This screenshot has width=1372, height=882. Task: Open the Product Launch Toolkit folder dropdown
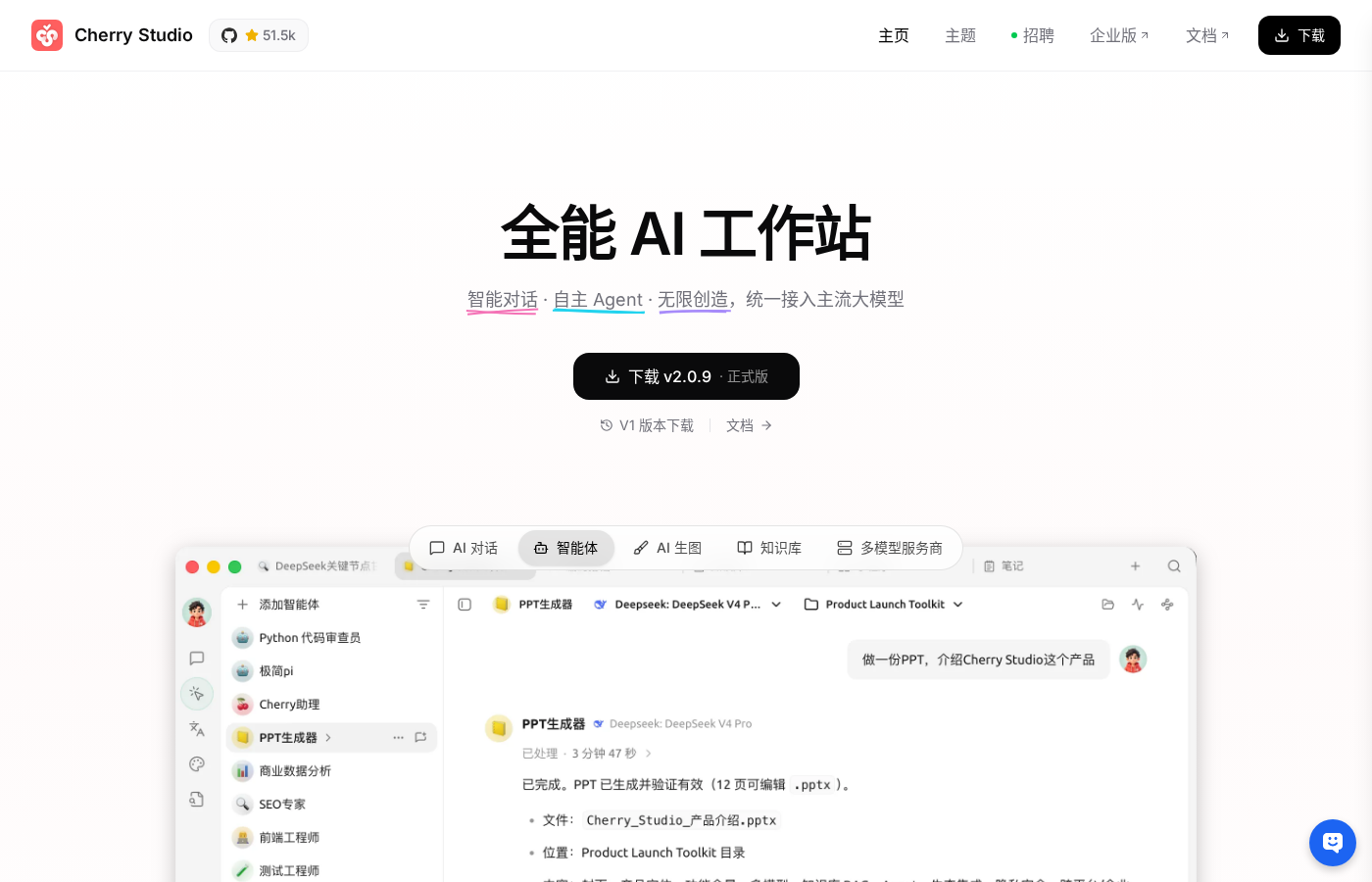(884, 605)
